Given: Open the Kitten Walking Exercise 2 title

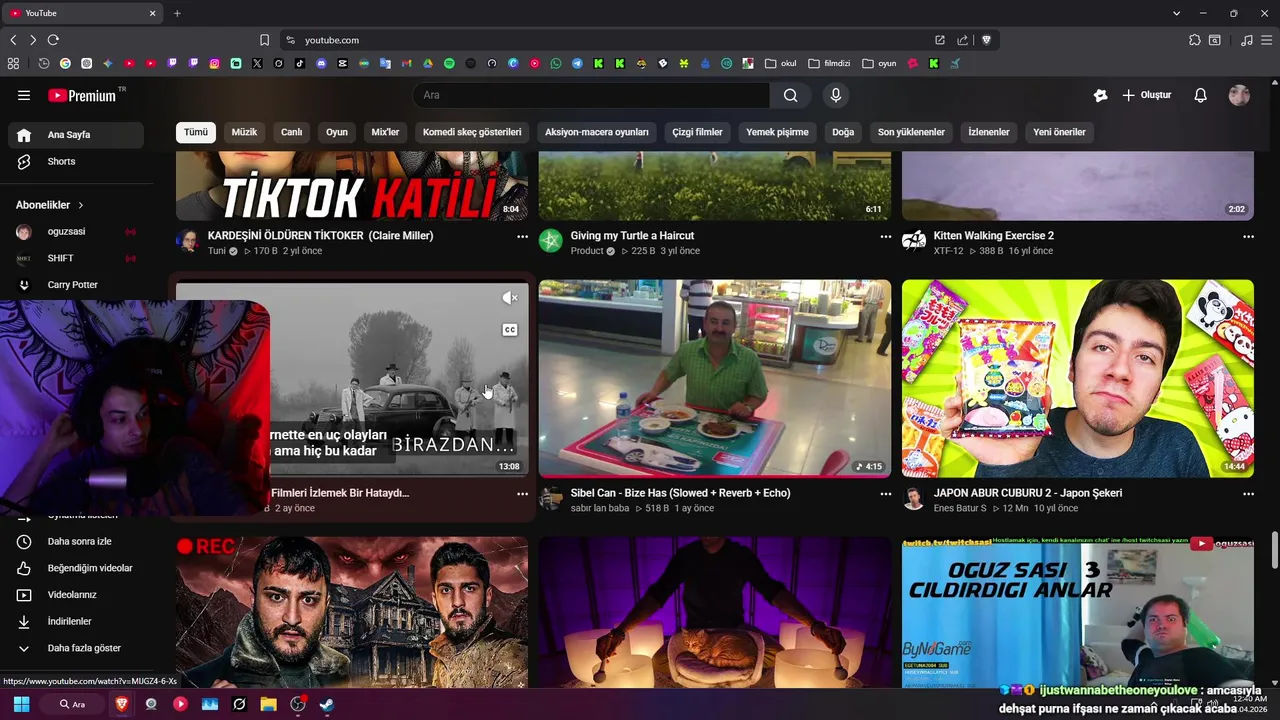Looking at the screenshot, I should (x=993, y=236).
